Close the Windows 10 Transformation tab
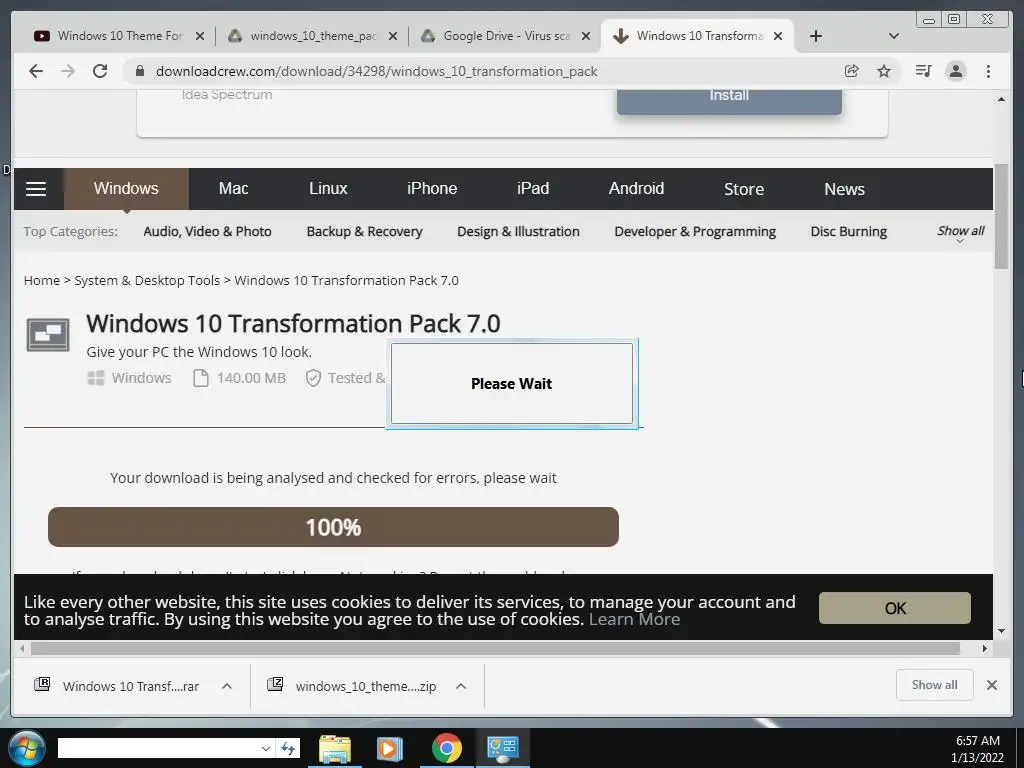Viewport: 1024px width, 768px height. (778, 36)
